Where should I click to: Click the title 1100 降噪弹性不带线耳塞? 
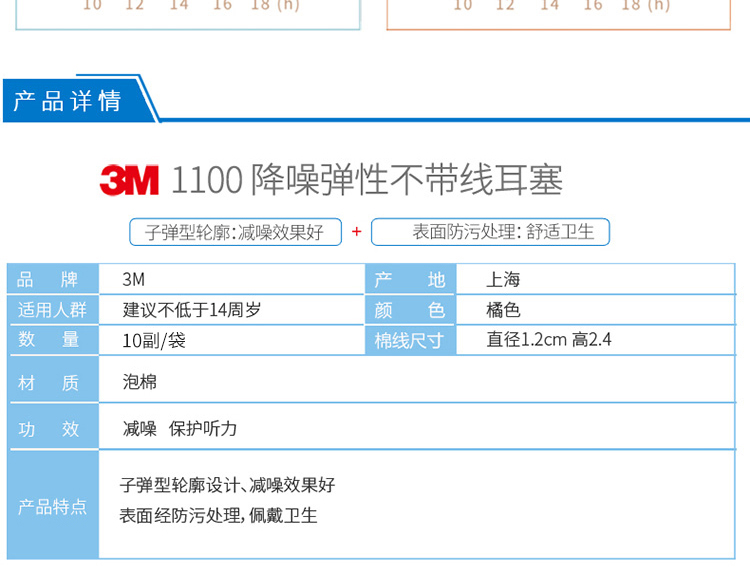[367, 180]
